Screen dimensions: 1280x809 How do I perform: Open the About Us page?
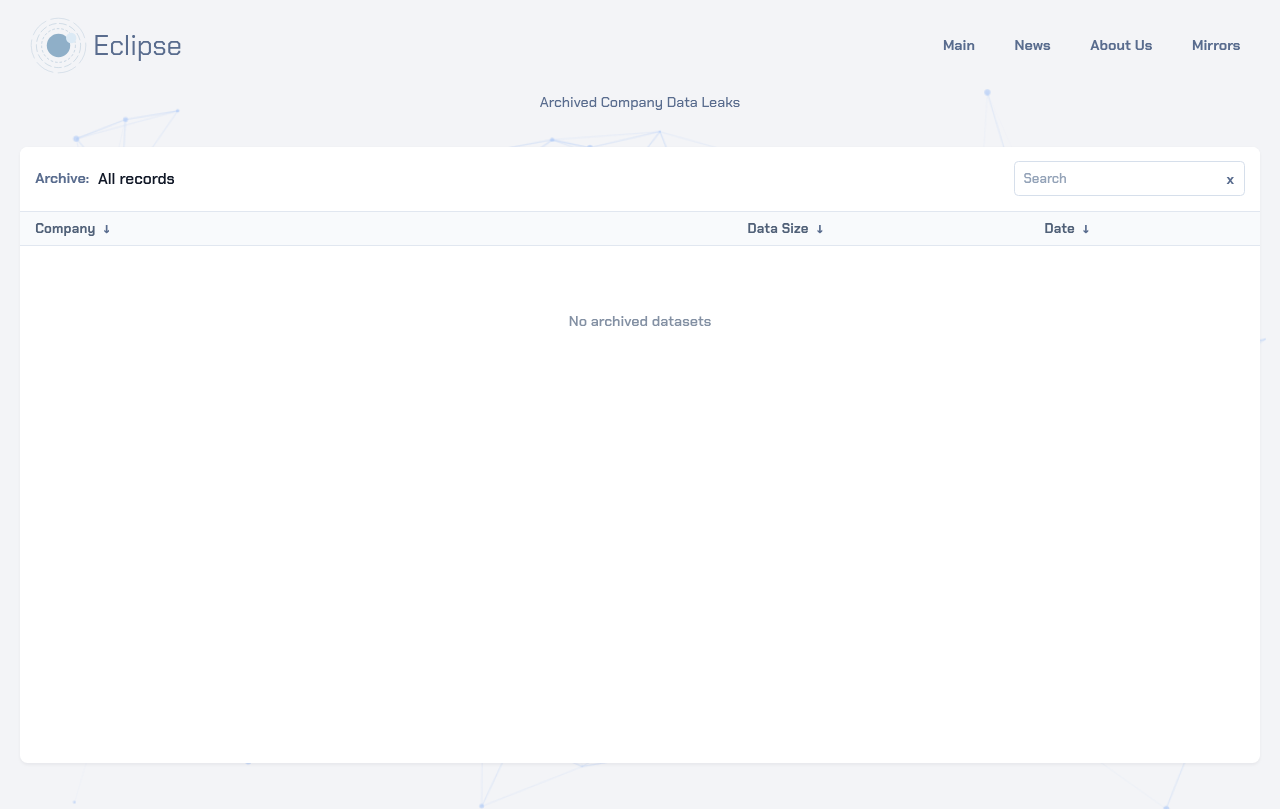[1121, 45]
